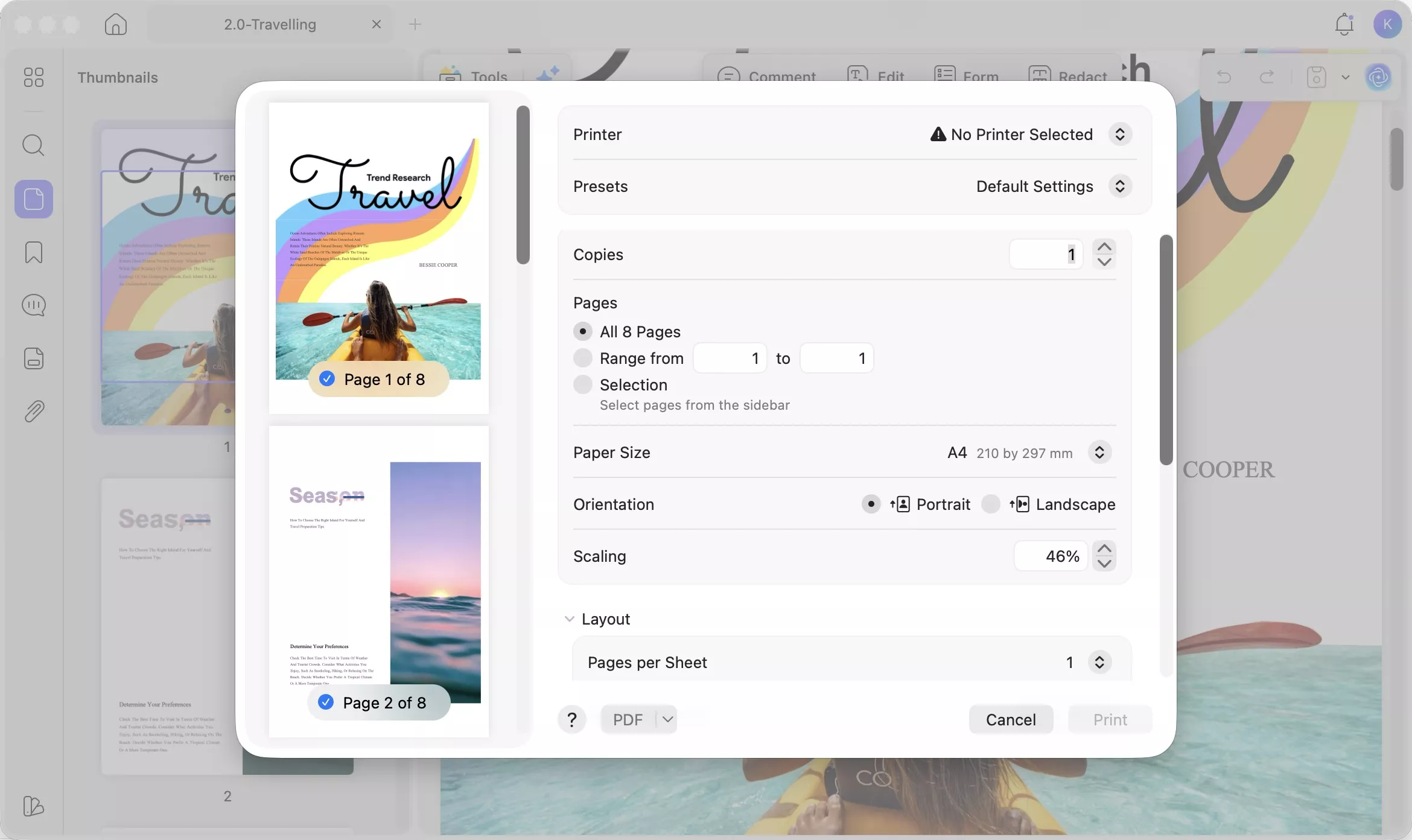The width and height of the screenshot is (1412, 840).
Task: Open the PDF dropdown menu arrow
Action: coord(667,719)
